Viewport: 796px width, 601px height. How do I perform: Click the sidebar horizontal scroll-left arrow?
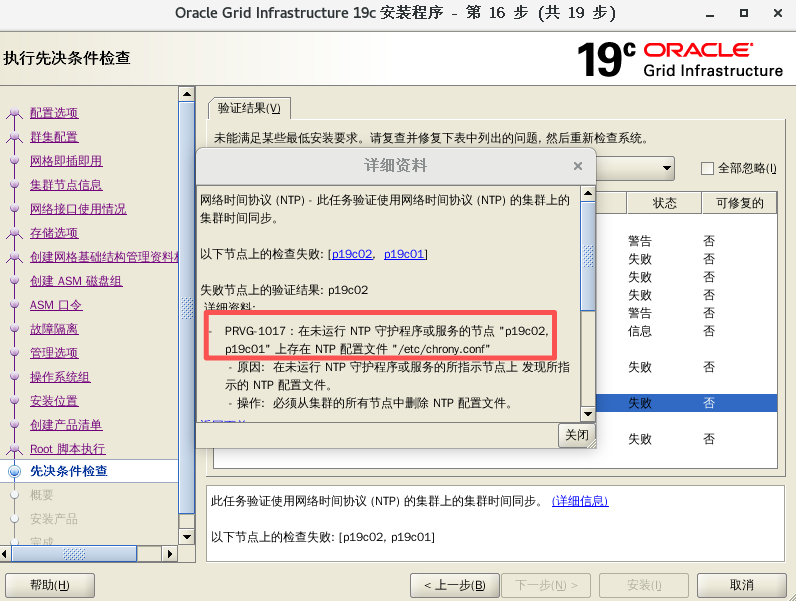coord(5,553)
